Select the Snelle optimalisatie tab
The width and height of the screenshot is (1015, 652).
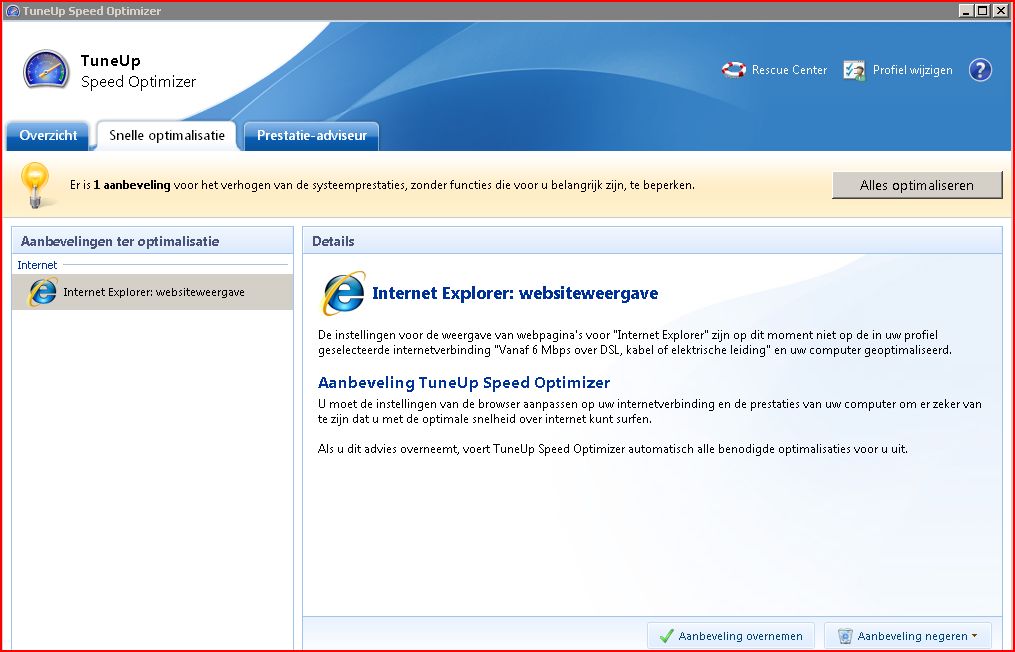(167, 136)
